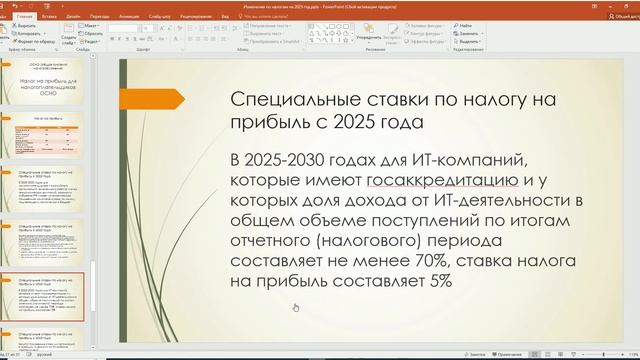Switch to the Вид tab
640x360 pixels.
point(225,17)
